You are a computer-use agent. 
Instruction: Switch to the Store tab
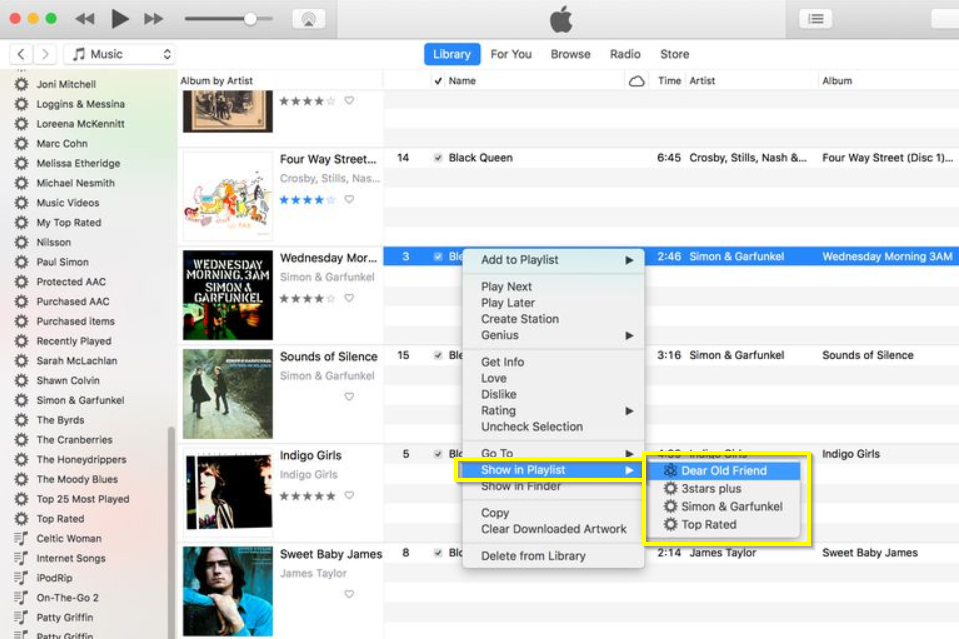click(x=675, y=54)
